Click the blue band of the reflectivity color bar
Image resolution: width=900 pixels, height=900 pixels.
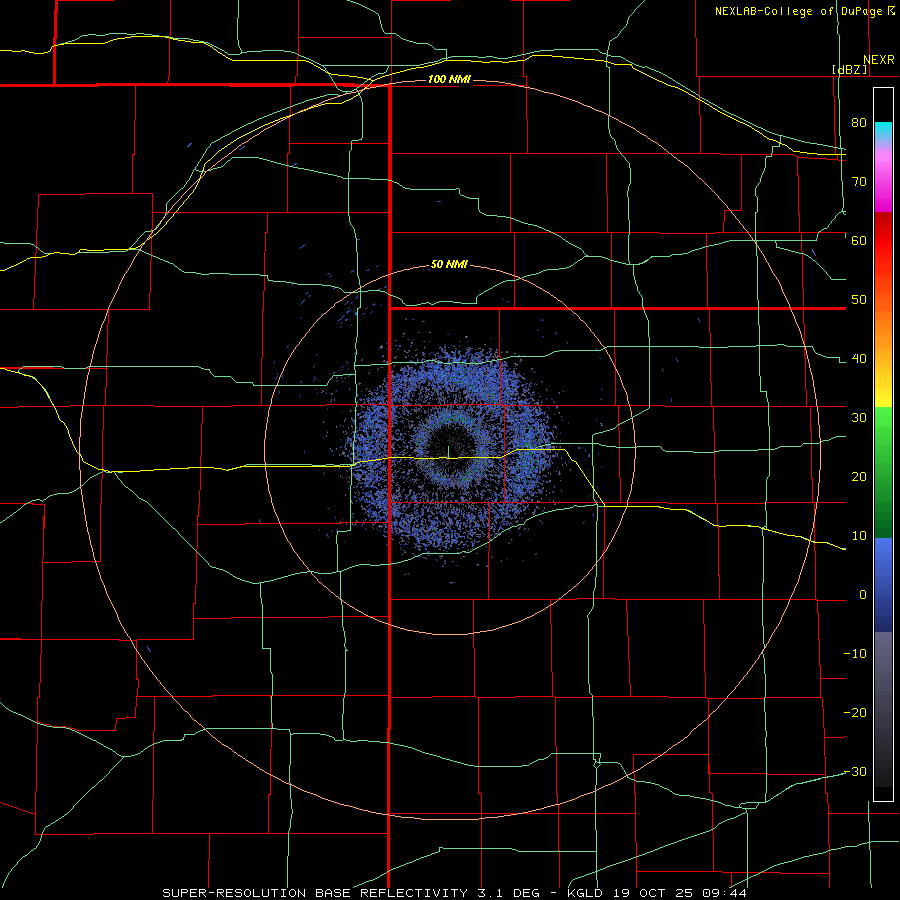[883, 584]
